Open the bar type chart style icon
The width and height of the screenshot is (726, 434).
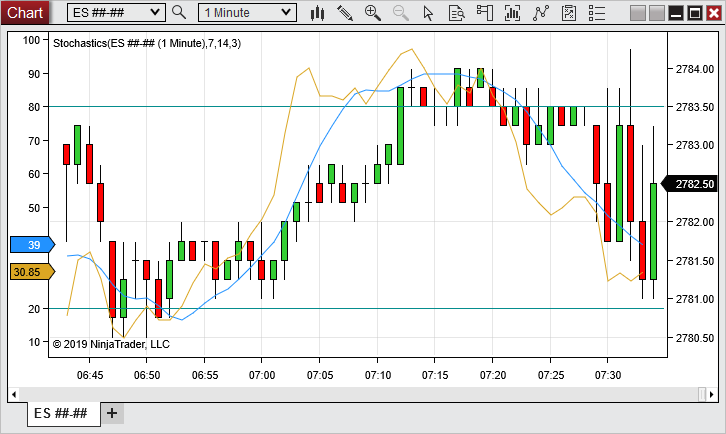pos(318,12)
